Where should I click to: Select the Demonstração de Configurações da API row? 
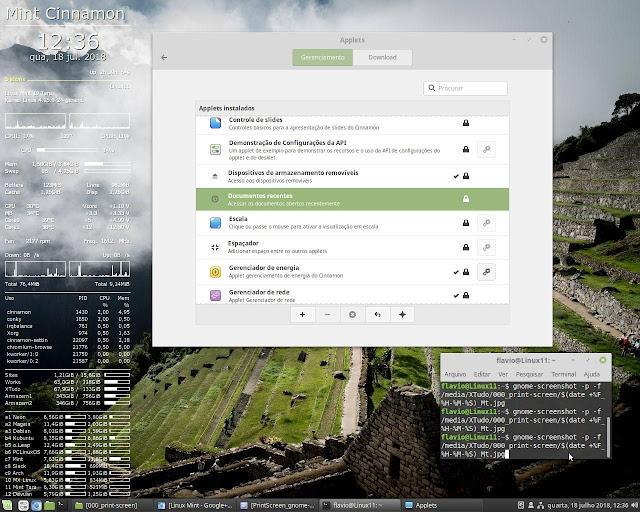coord(352,149)
